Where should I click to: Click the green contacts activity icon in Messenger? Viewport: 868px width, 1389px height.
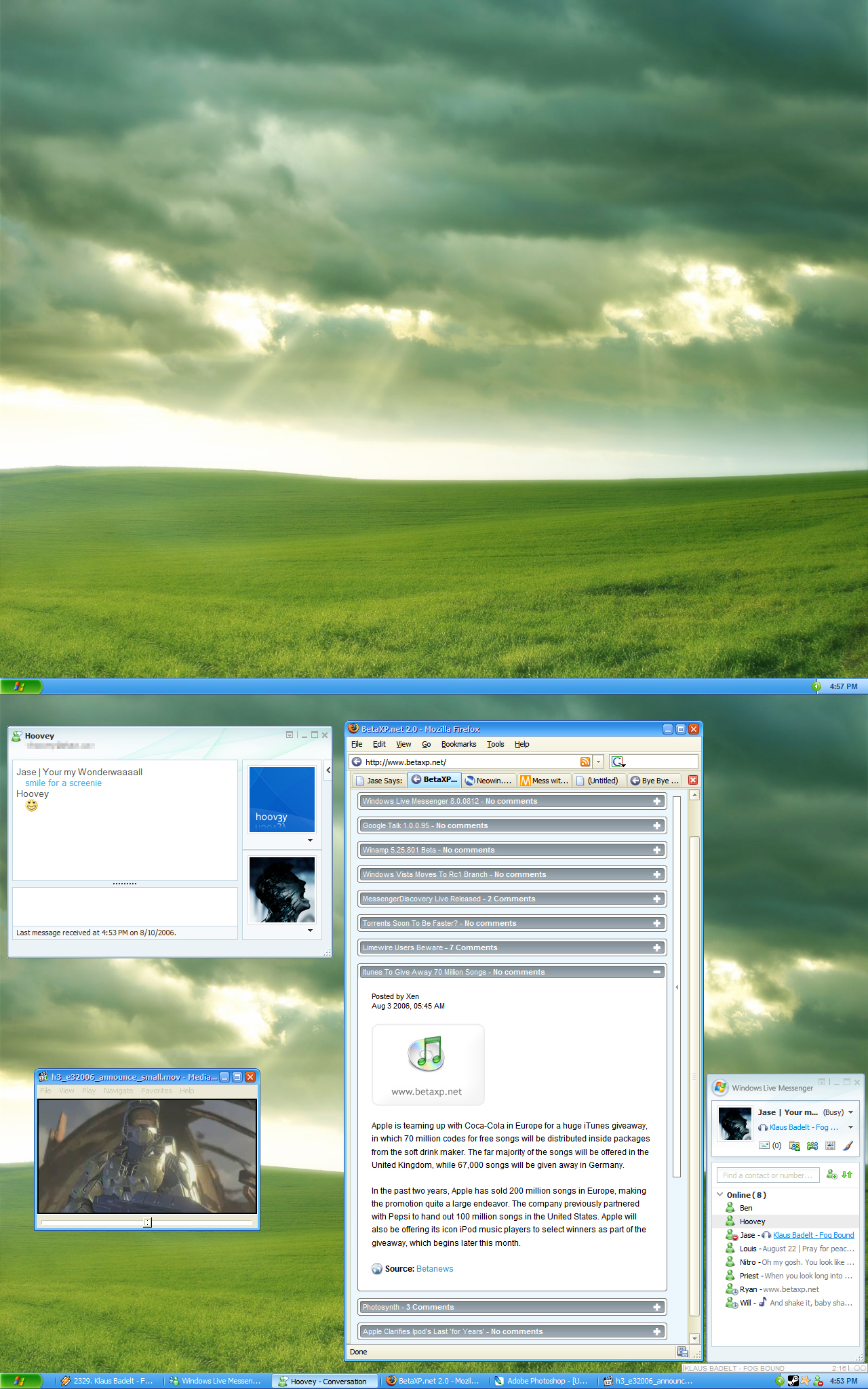click(812, 1146)
